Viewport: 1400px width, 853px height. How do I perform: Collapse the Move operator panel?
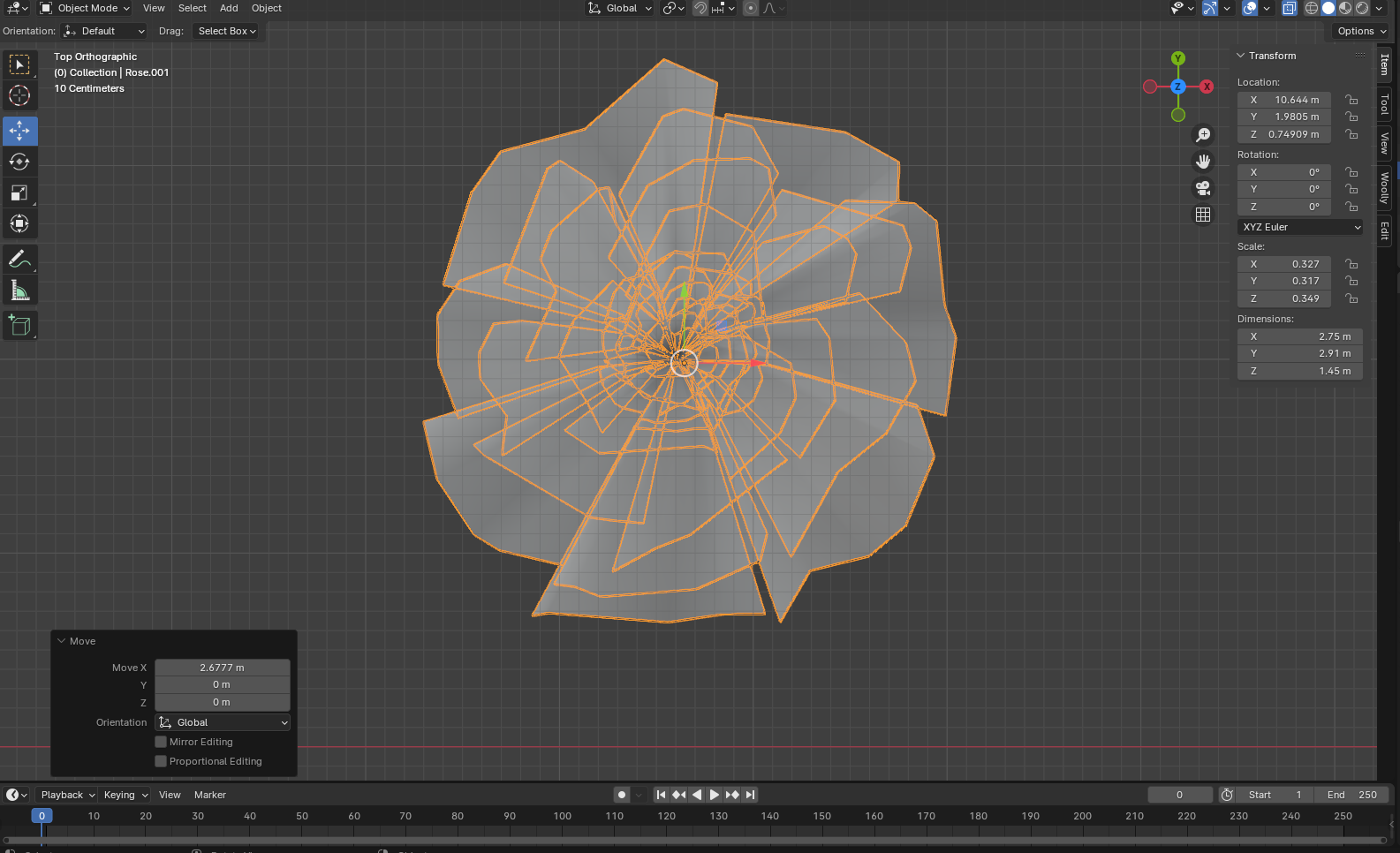[x=62, y=641]
